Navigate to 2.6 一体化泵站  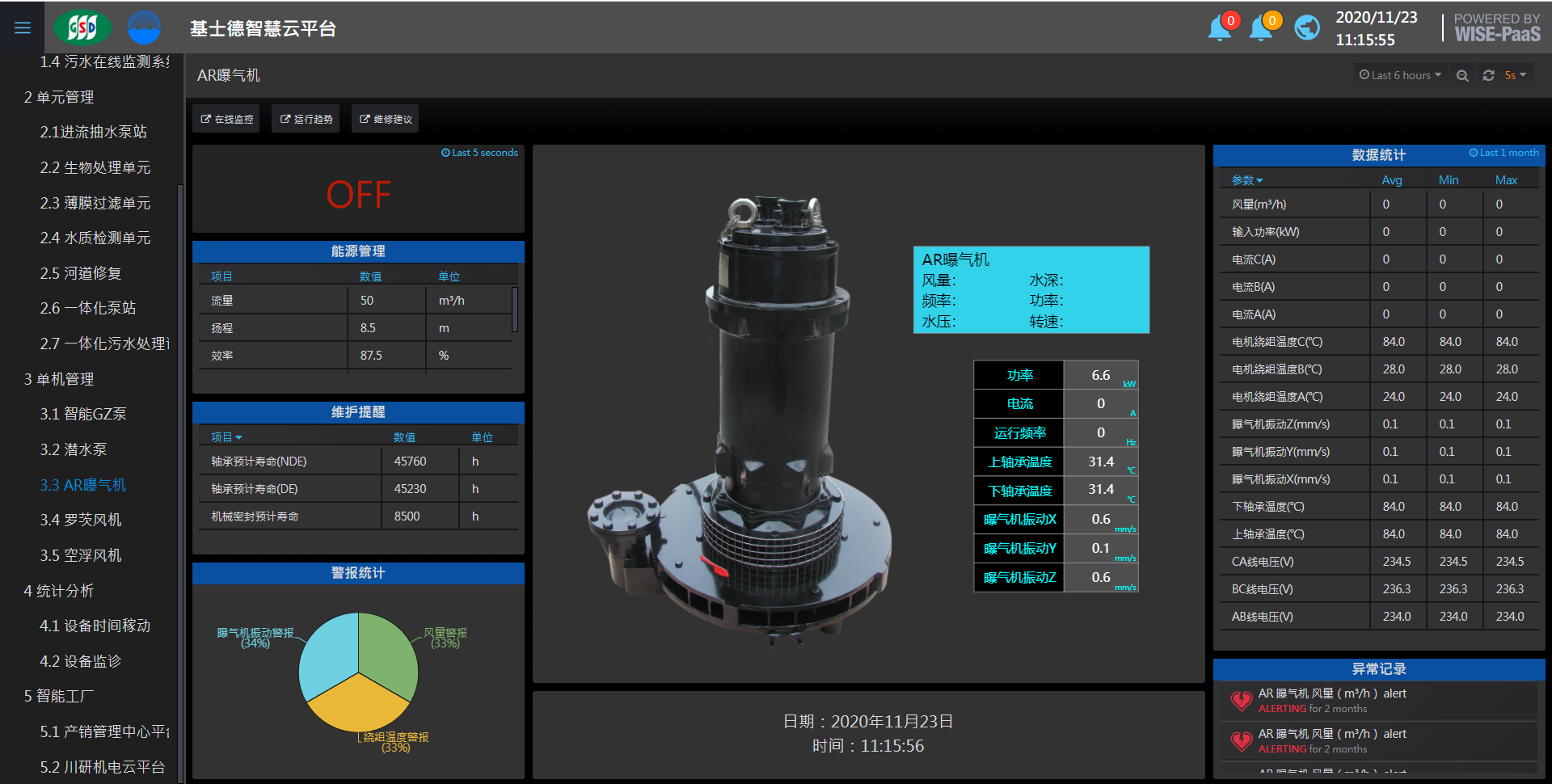tap(88, 308)
